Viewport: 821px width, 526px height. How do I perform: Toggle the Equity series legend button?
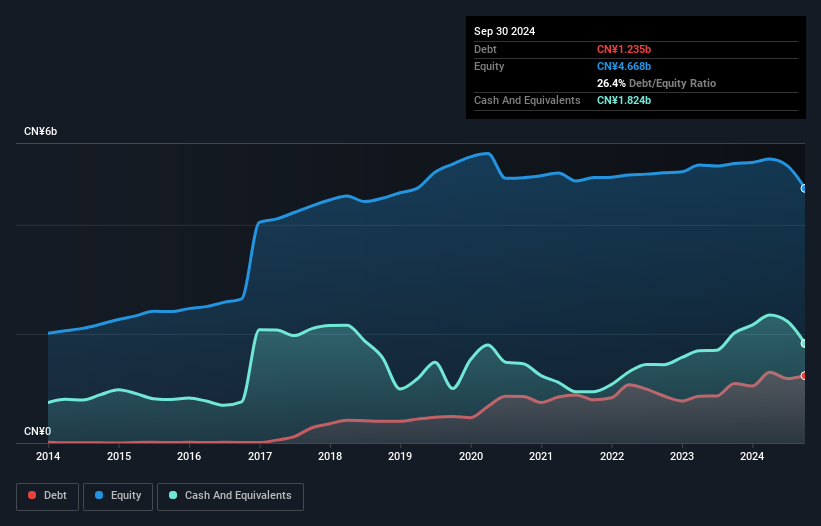tap(118, 496)
